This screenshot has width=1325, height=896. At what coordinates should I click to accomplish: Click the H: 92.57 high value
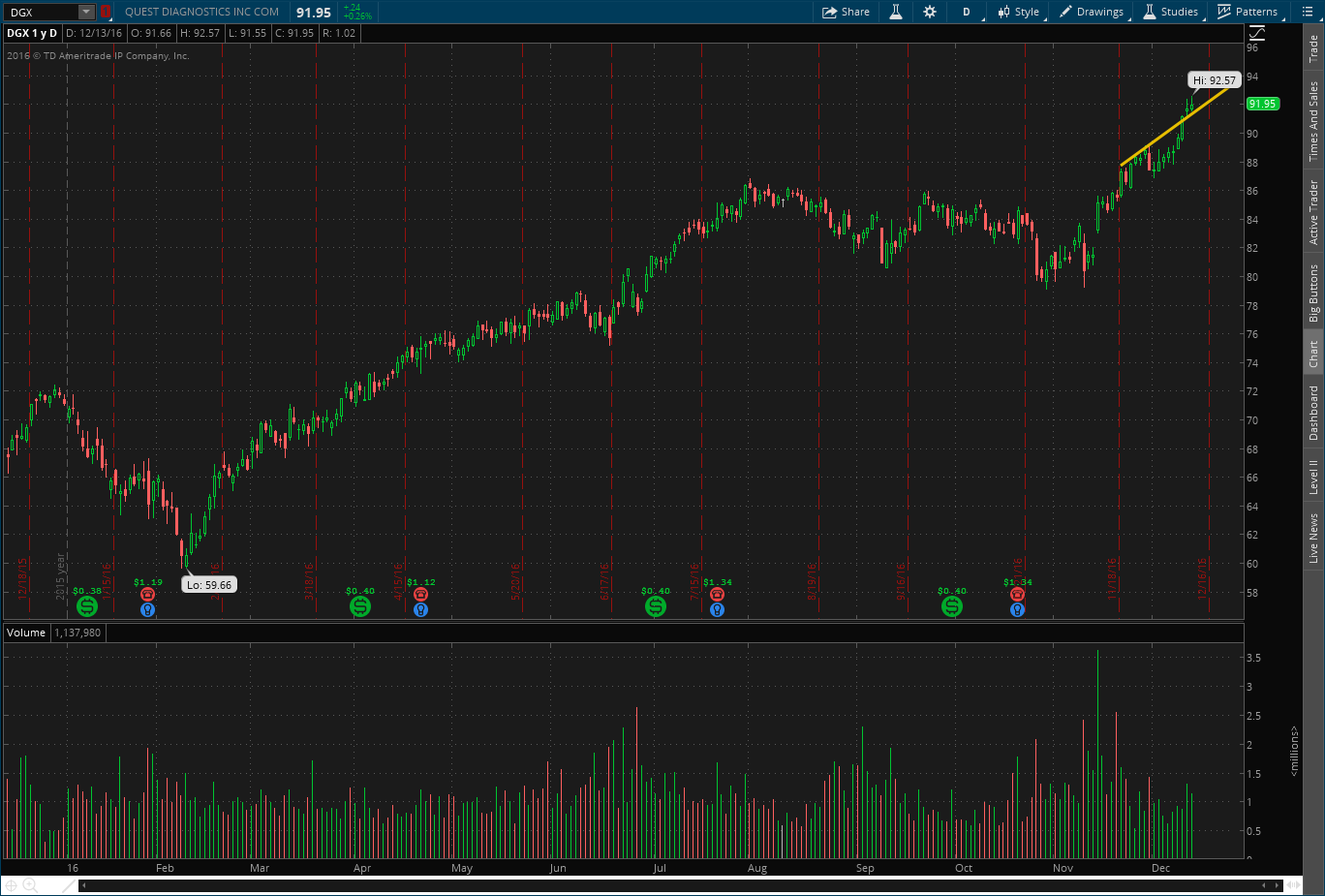click(x=200, y=33)
